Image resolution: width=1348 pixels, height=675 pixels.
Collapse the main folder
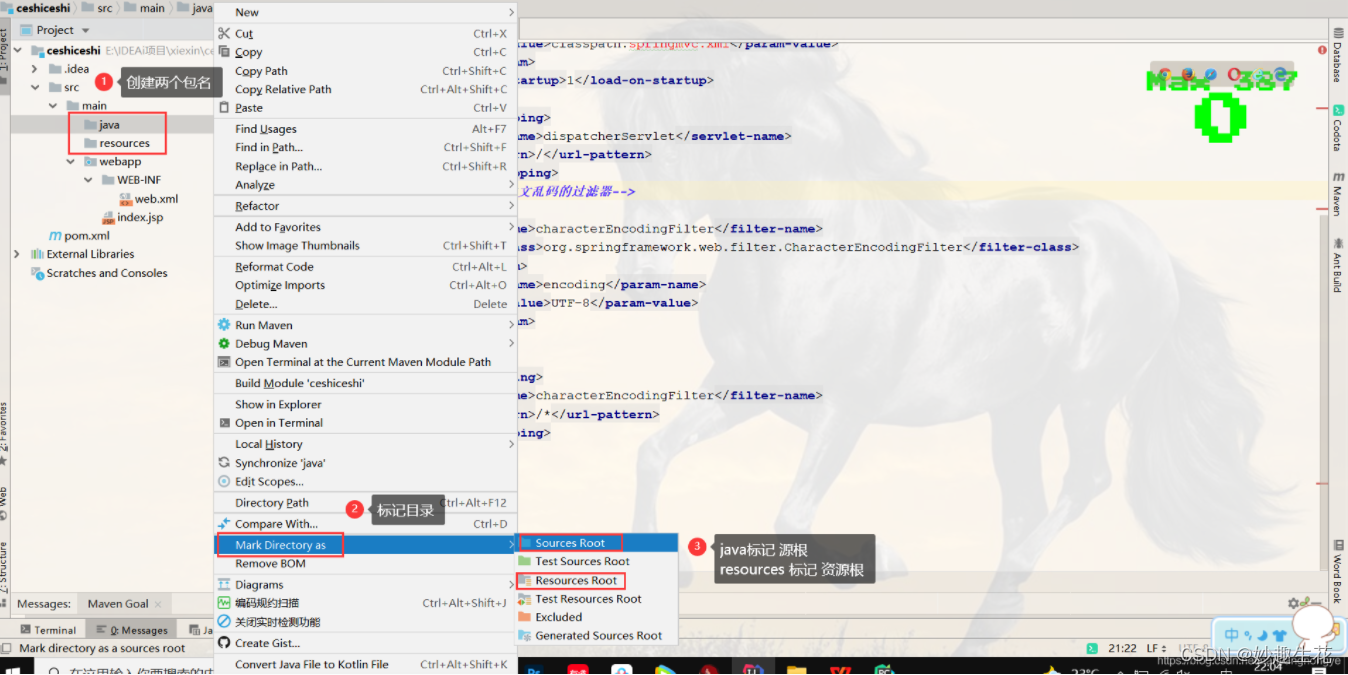click(x=53, y=106)
